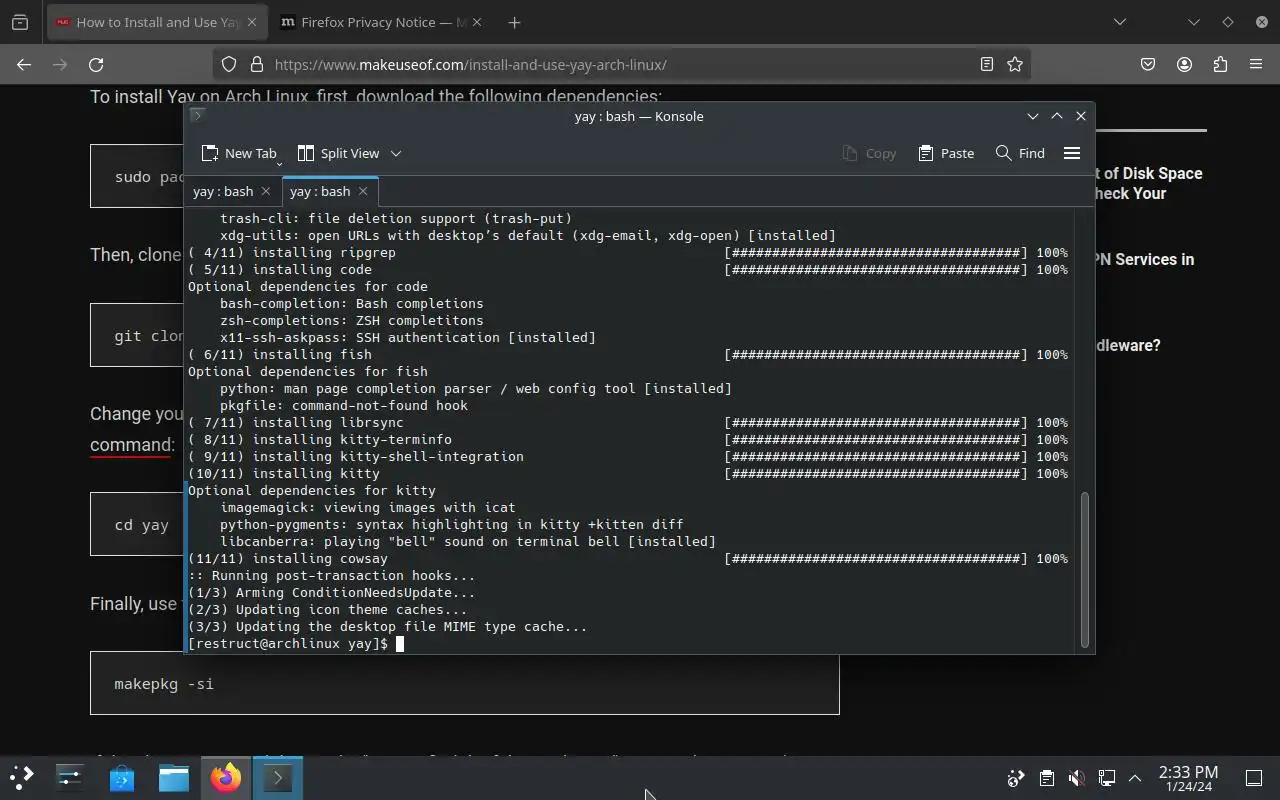The image size is (1280, 800).
Task: Click the 'dleware?' sidebar article link
Action: coord(1128,345)
